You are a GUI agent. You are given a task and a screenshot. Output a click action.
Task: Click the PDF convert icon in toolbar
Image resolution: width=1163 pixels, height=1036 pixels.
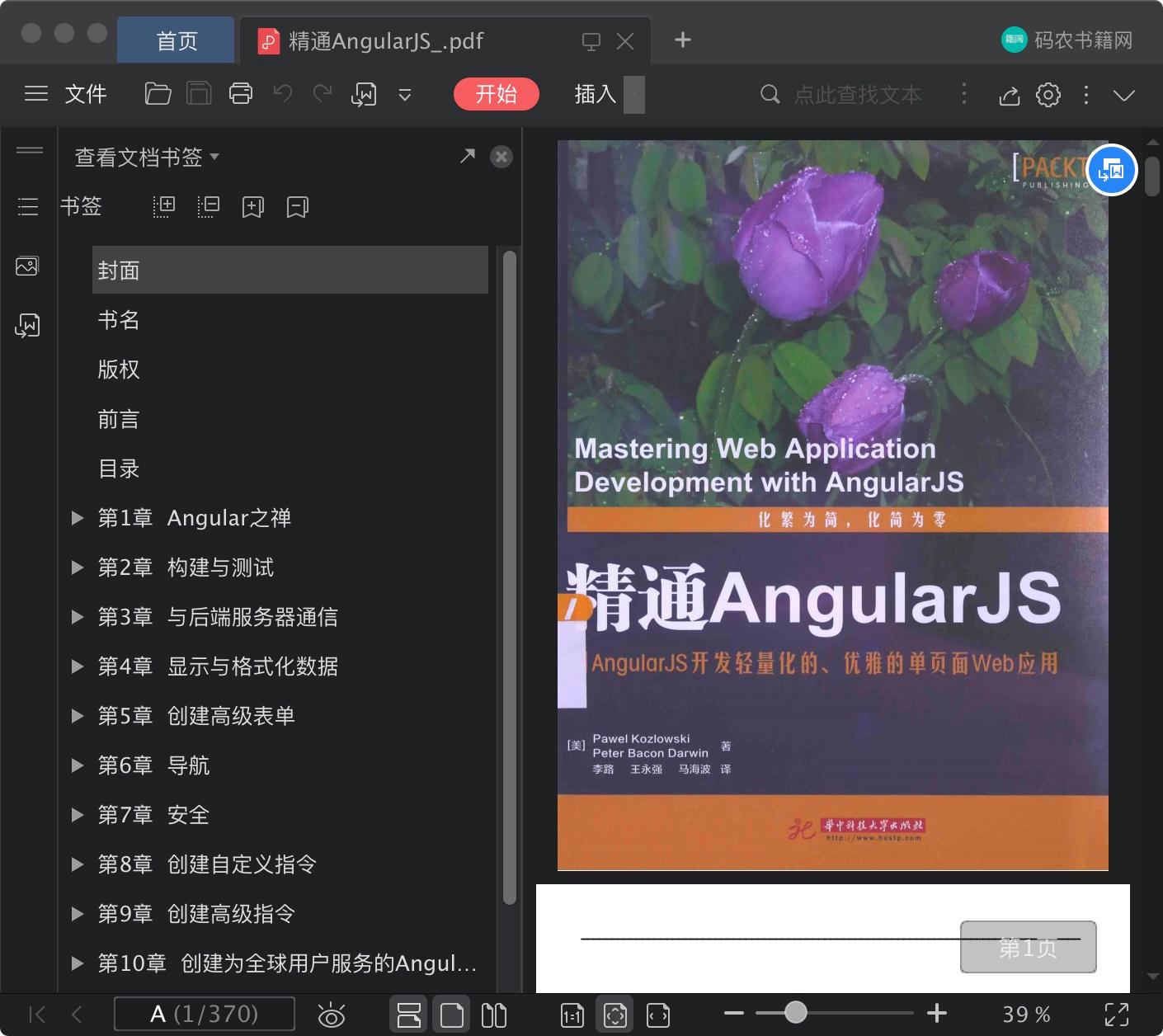(364, 95)
